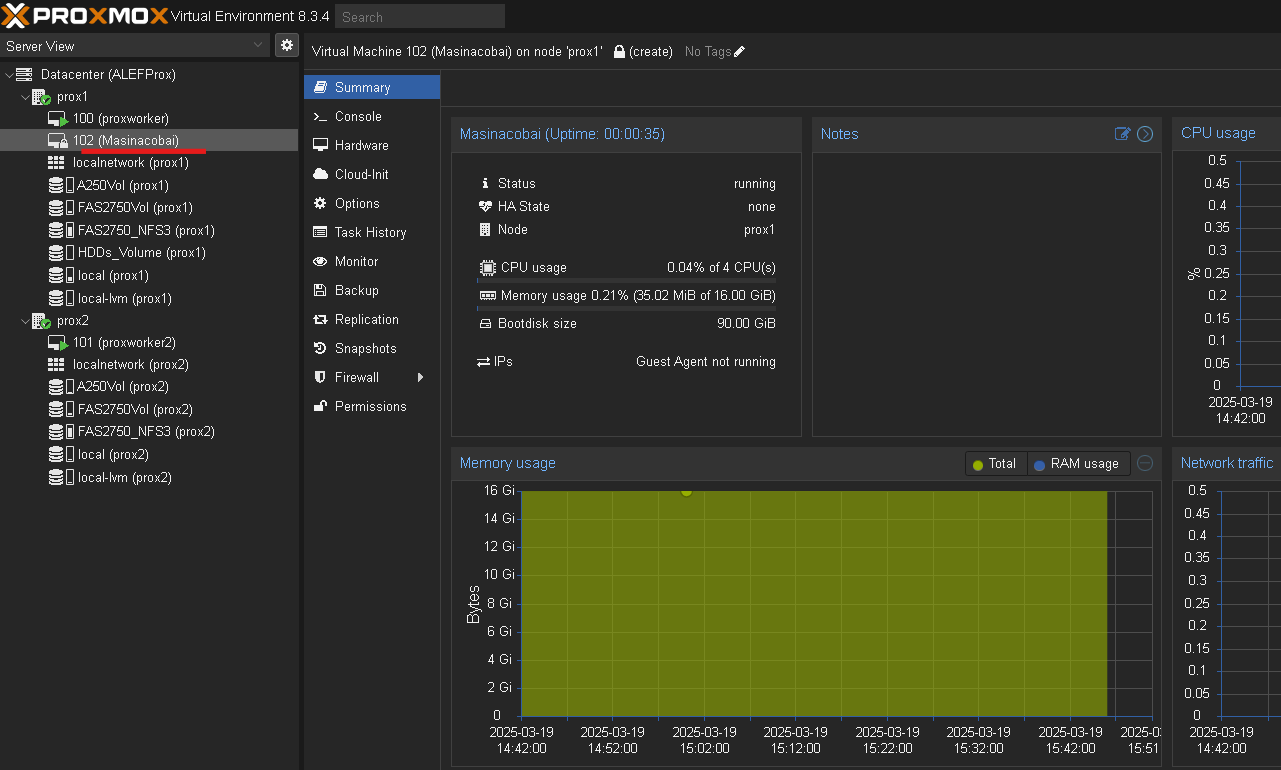Collapse the Datacenter (ALEFProx) tree
This screenshot has width=1281, height=770.
[x=10, y=75]
